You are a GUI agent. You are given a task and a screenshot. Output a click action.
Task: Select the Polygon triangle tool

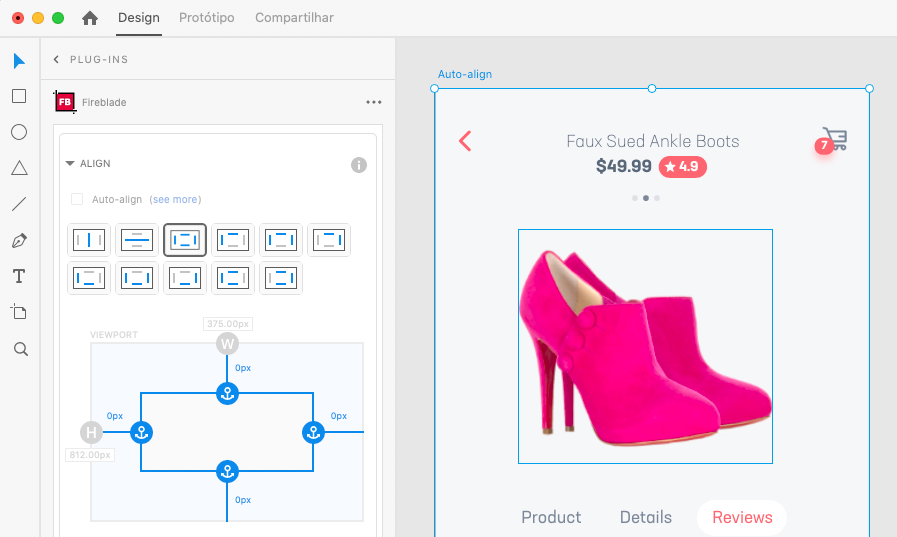click(x=19, y=168)
